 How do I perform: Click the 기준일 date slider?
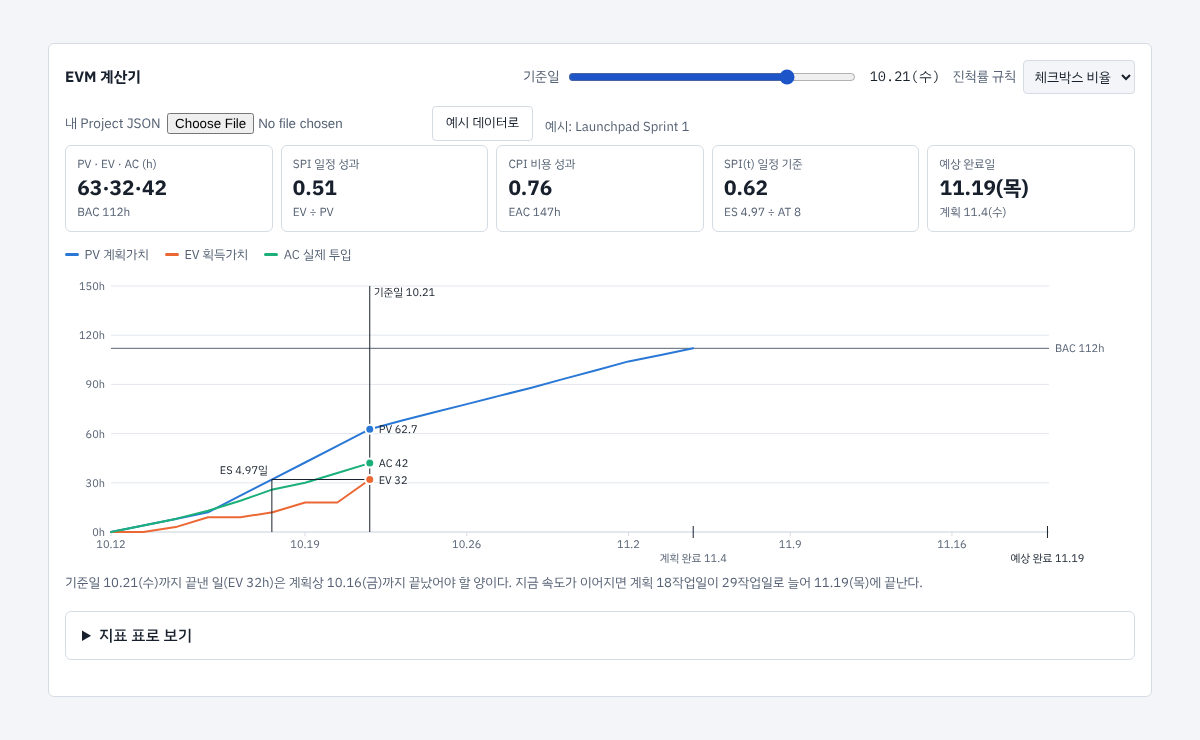point(711,77)
